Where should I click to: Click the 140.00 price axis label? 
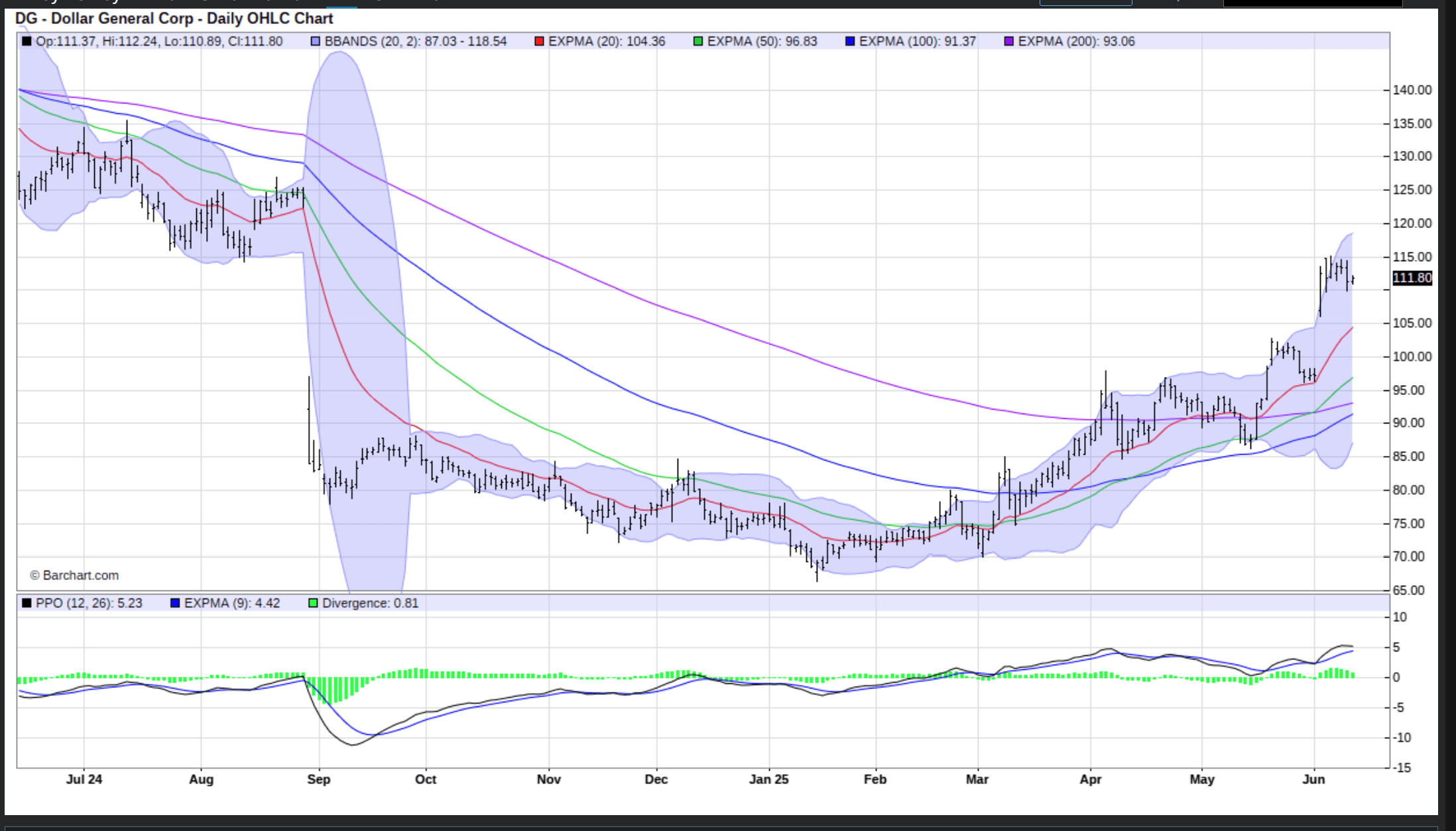(x=1412, y=90)
